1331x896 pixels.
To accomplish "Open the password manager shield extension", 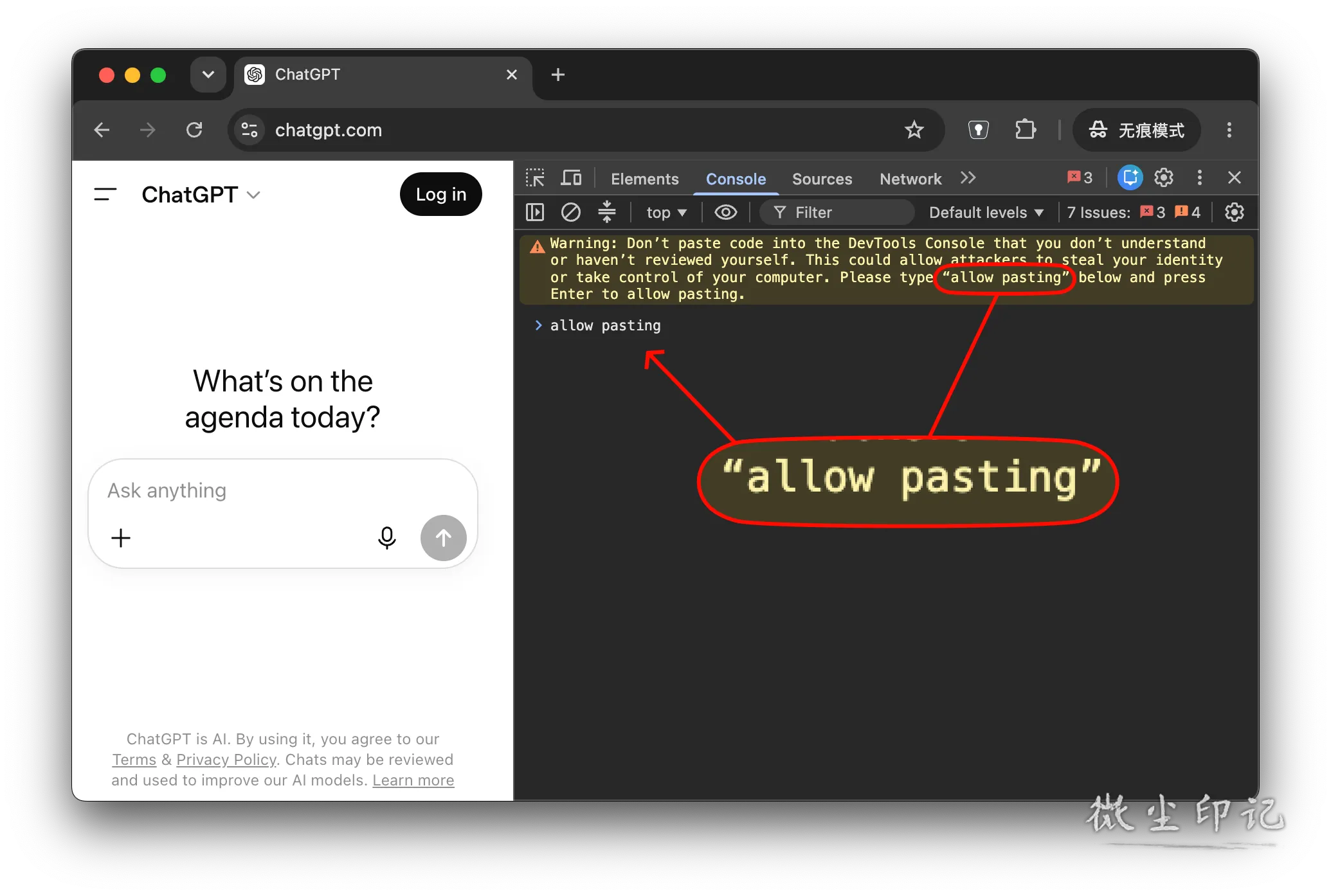I will (x=978, y=130).
